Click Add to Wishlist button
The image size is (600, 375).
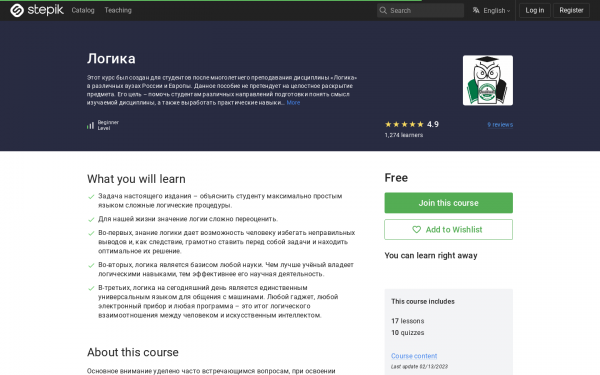click(x=448, y=230)
